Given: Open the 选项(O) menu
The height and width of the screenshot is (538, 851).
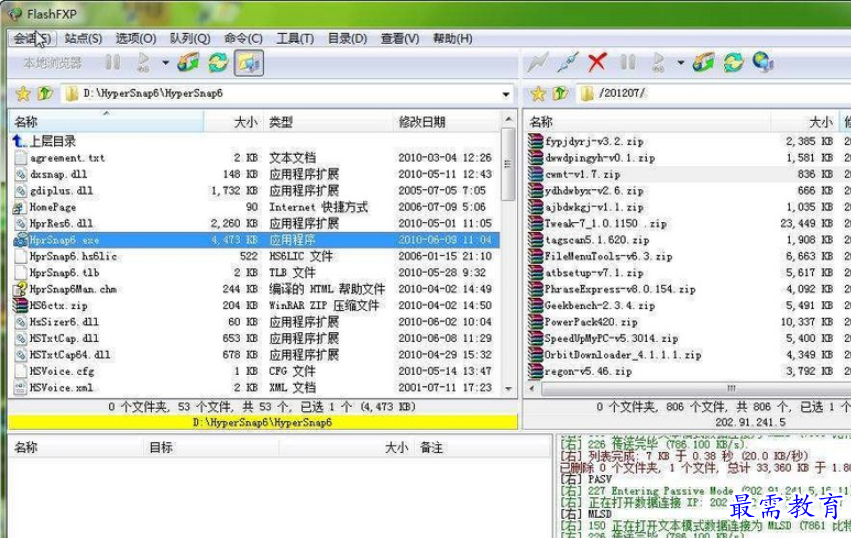Looking at the screenshot, I should pos(136,39).
